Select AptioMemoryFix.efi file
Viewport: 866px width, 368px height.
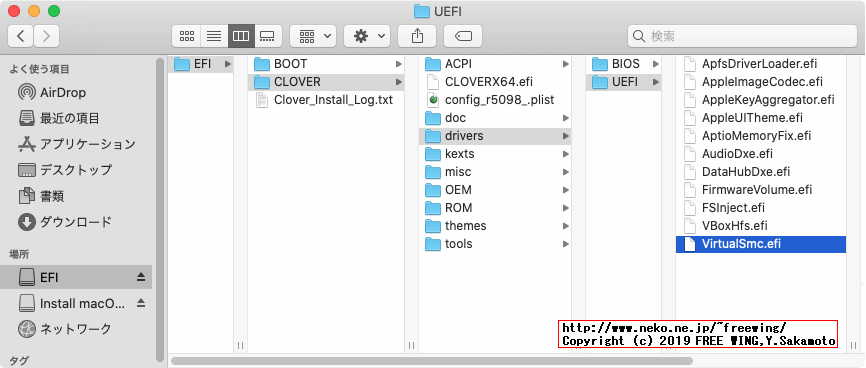click(x=761, y=136)
